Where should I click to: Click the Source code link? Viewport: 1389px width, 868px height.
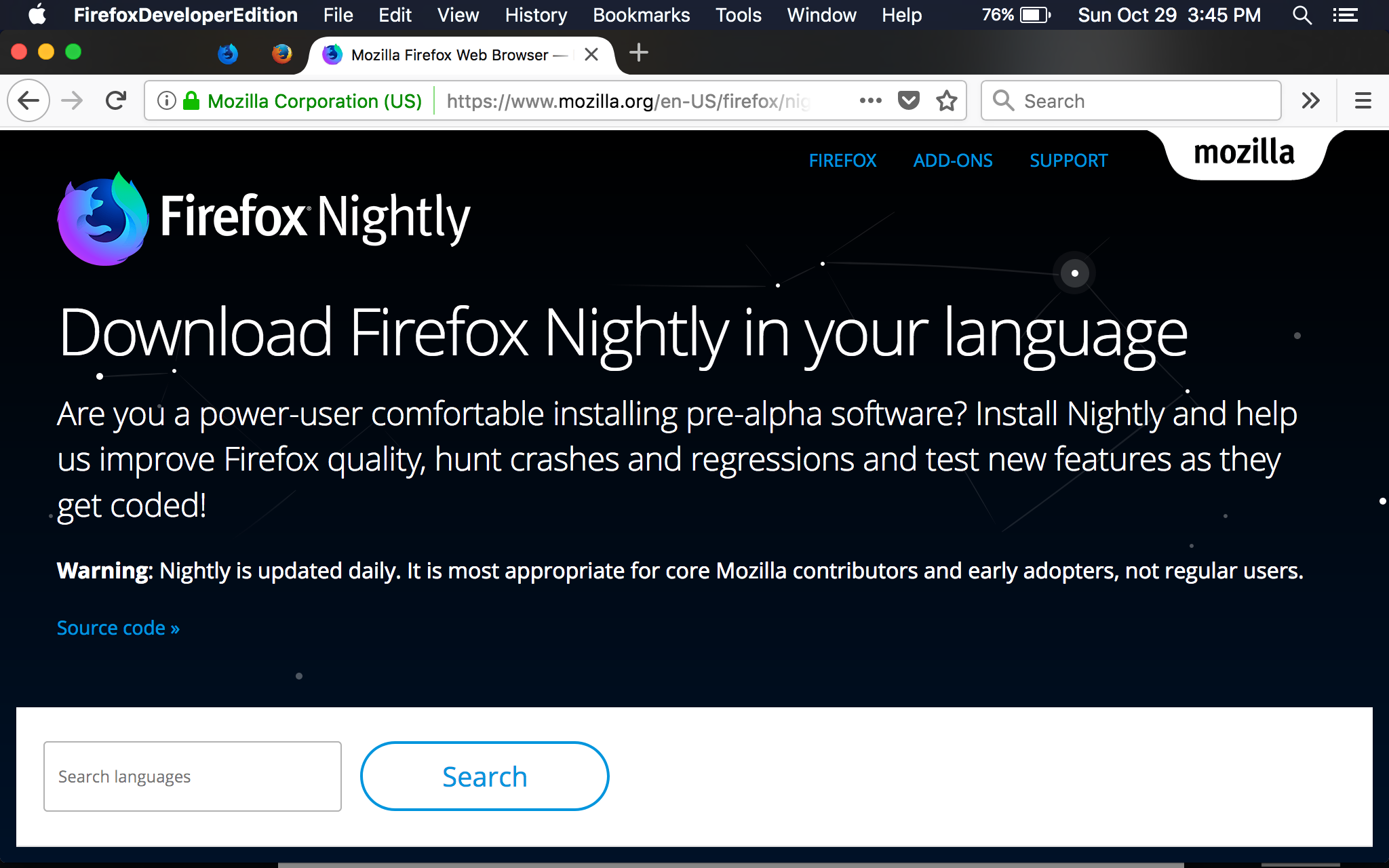[x=118, y=628]
